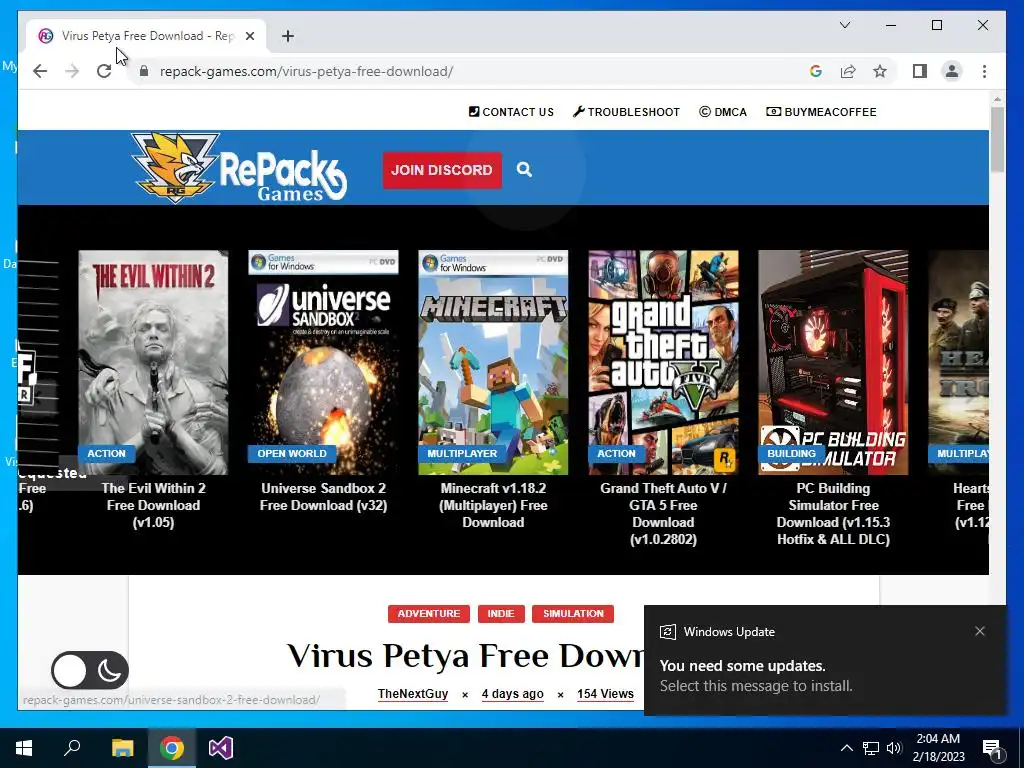Click the SIMULATION category badge

tap(573, 614)
